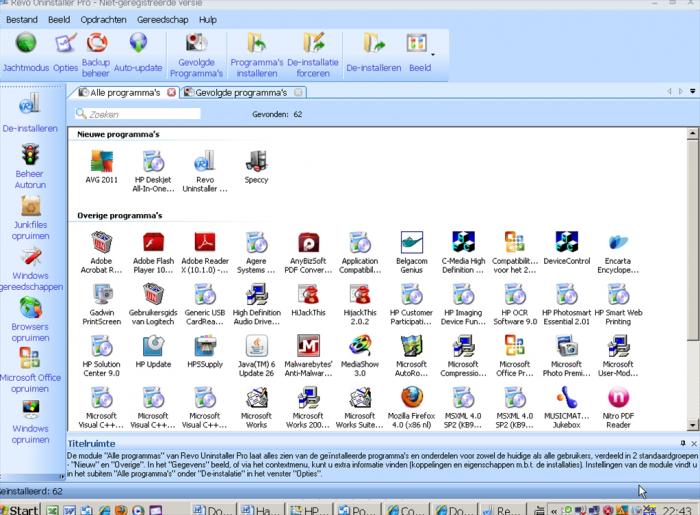Screen dimensions: 700x515
Task: Click the Windows Start button
Action: [x=20, y=509]
